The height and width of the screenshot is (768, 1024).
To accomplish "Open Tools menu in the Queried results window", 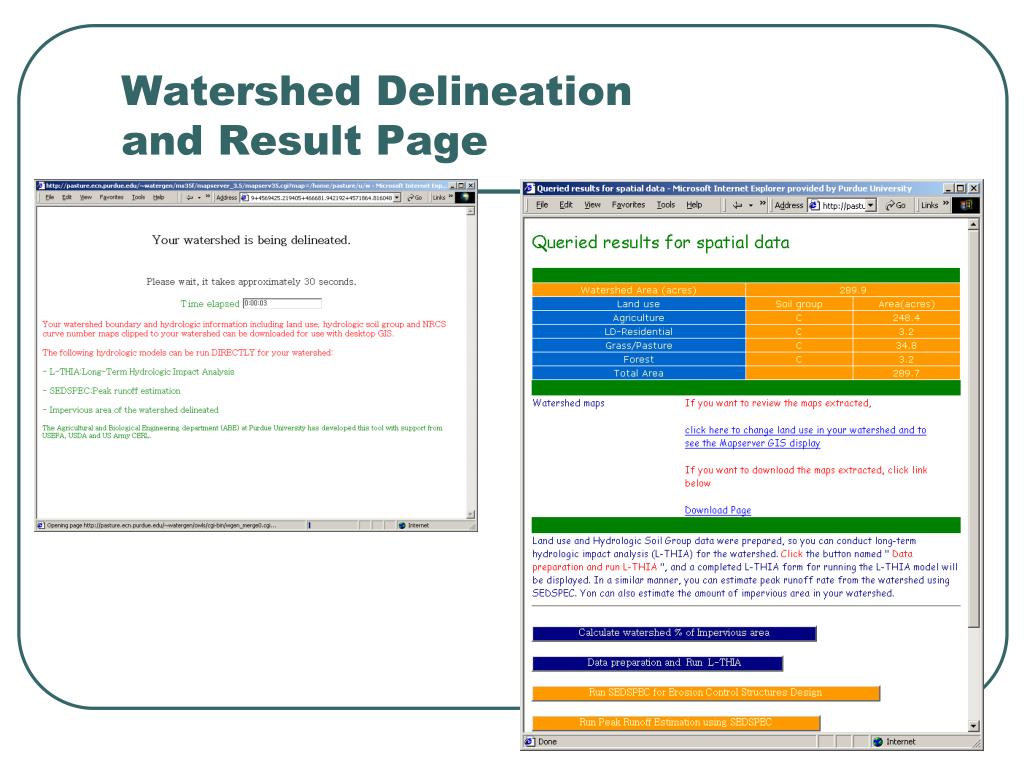I will coord(665,205).
